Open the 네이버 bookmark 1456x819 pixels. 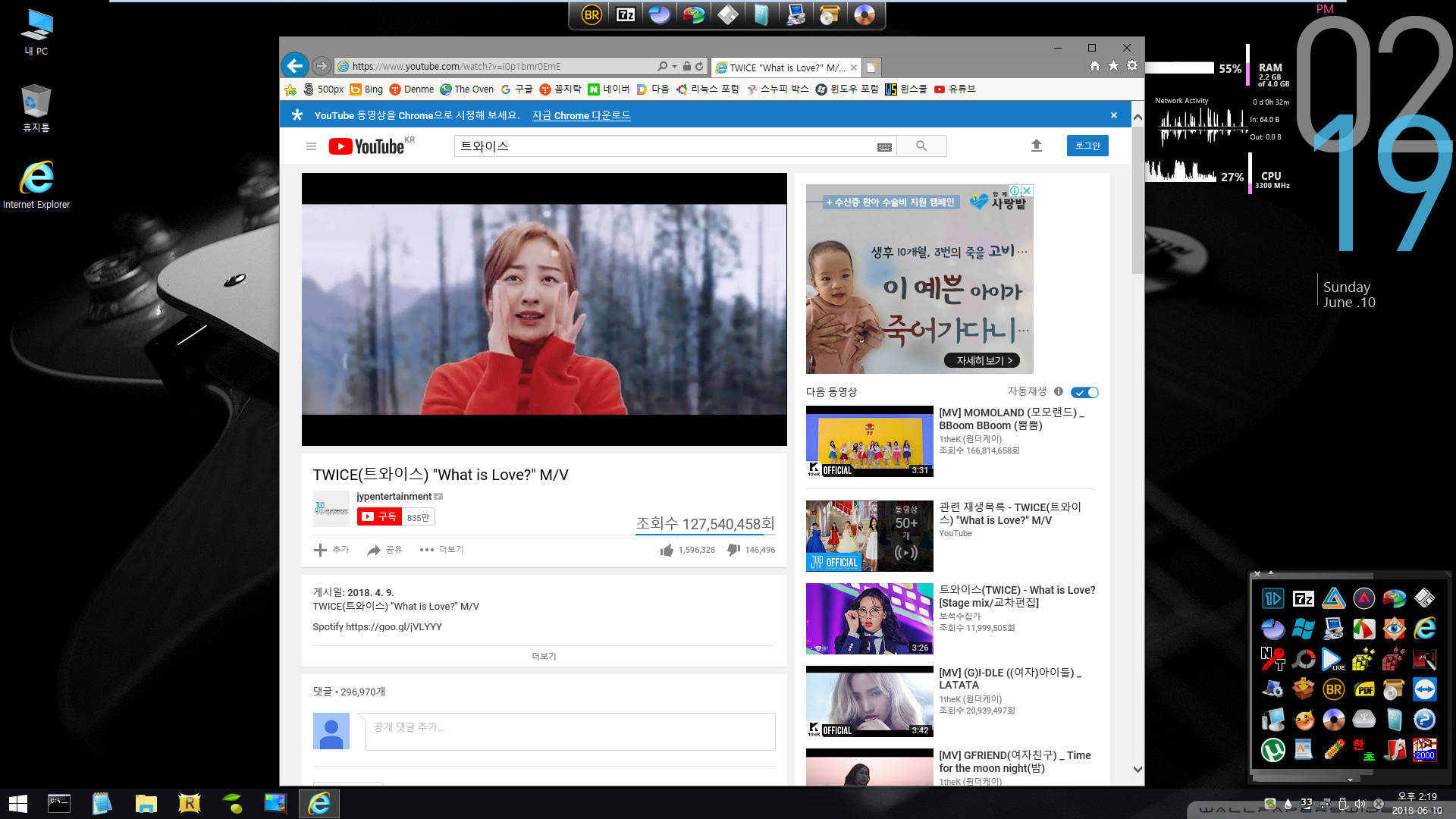tap(609, 89)
